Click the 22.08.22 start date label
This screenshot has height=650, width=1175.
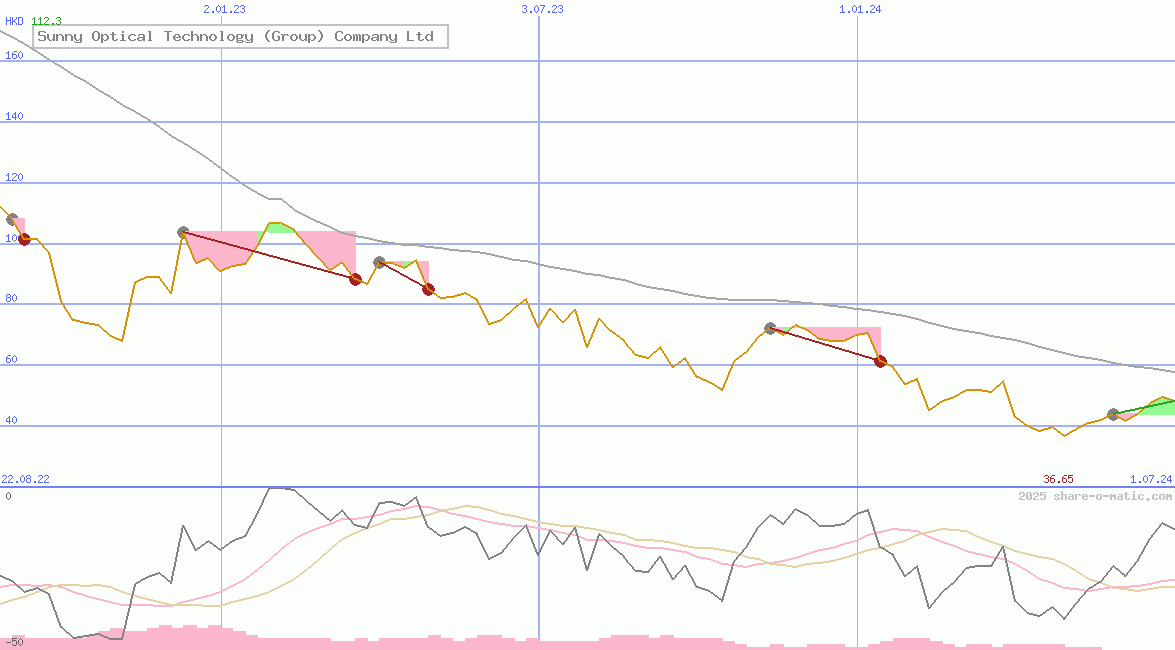25,479
